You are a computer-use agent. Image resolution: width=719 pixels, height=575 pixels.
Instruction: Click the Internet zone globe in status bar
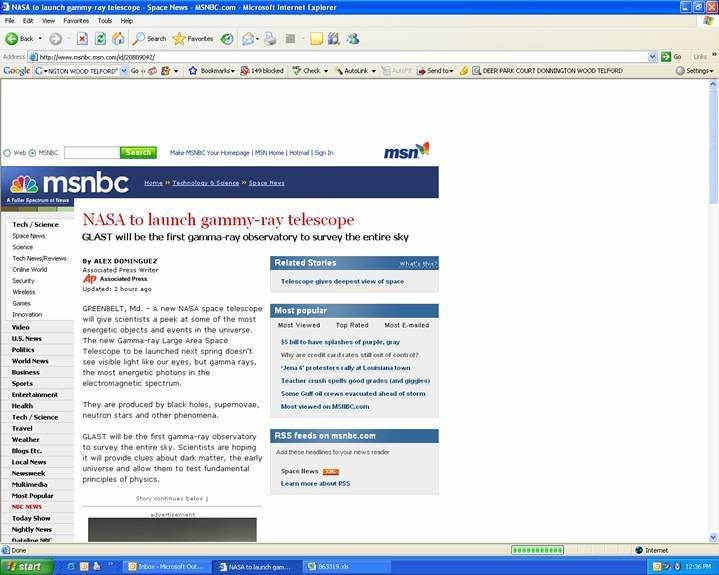tap(639, 550)
